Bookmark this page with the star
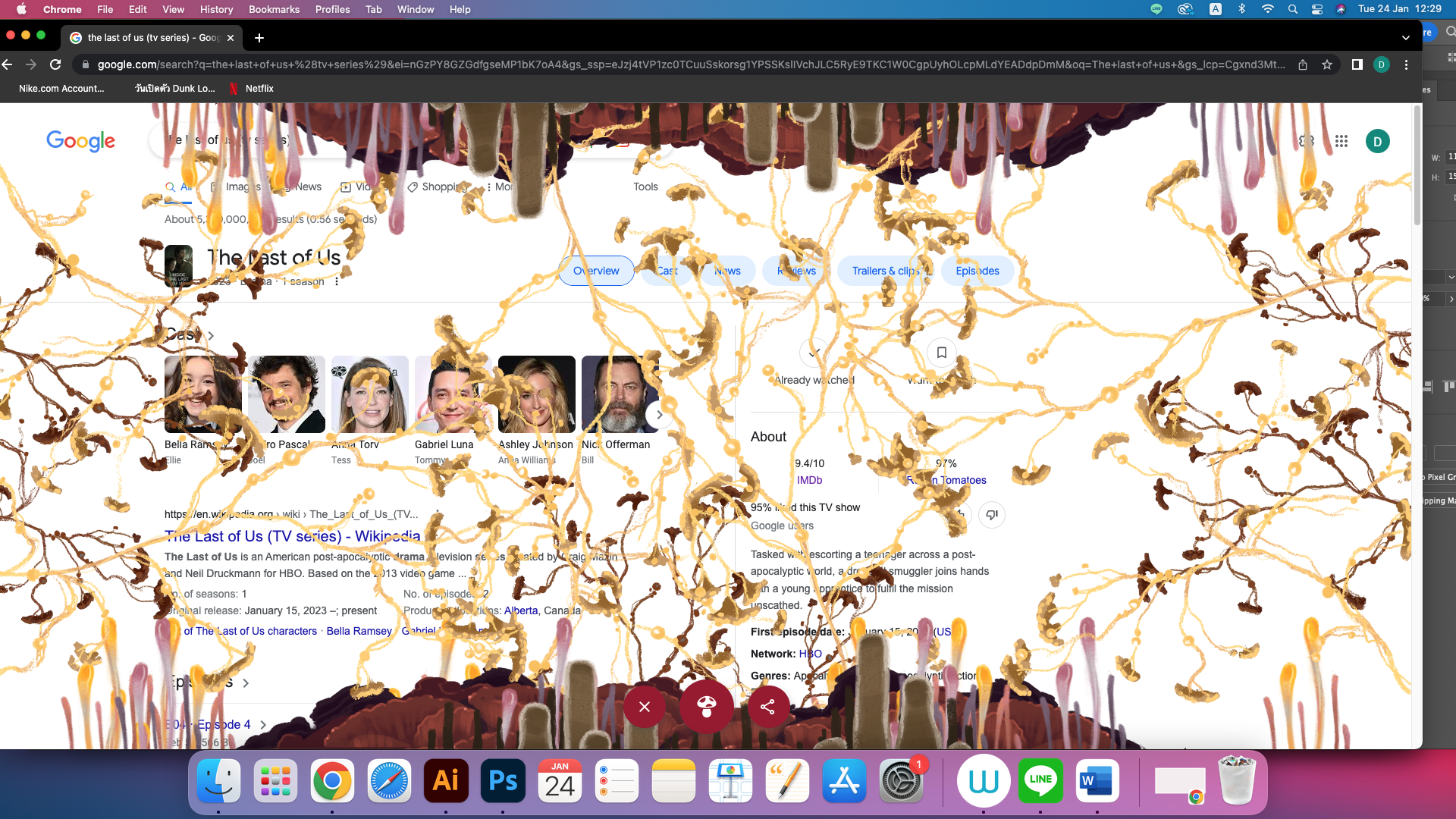 click(1327, 64)
